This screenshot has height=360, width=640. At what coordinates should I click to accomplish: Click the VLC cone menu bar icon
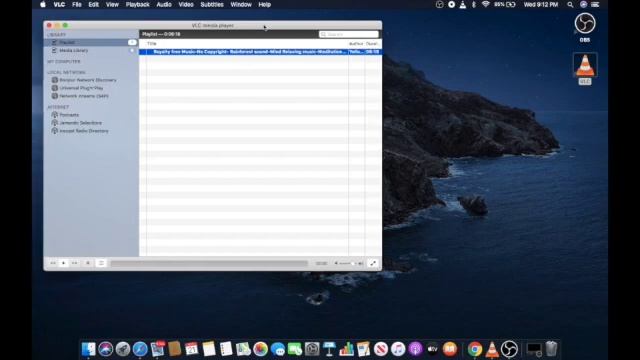462,4
